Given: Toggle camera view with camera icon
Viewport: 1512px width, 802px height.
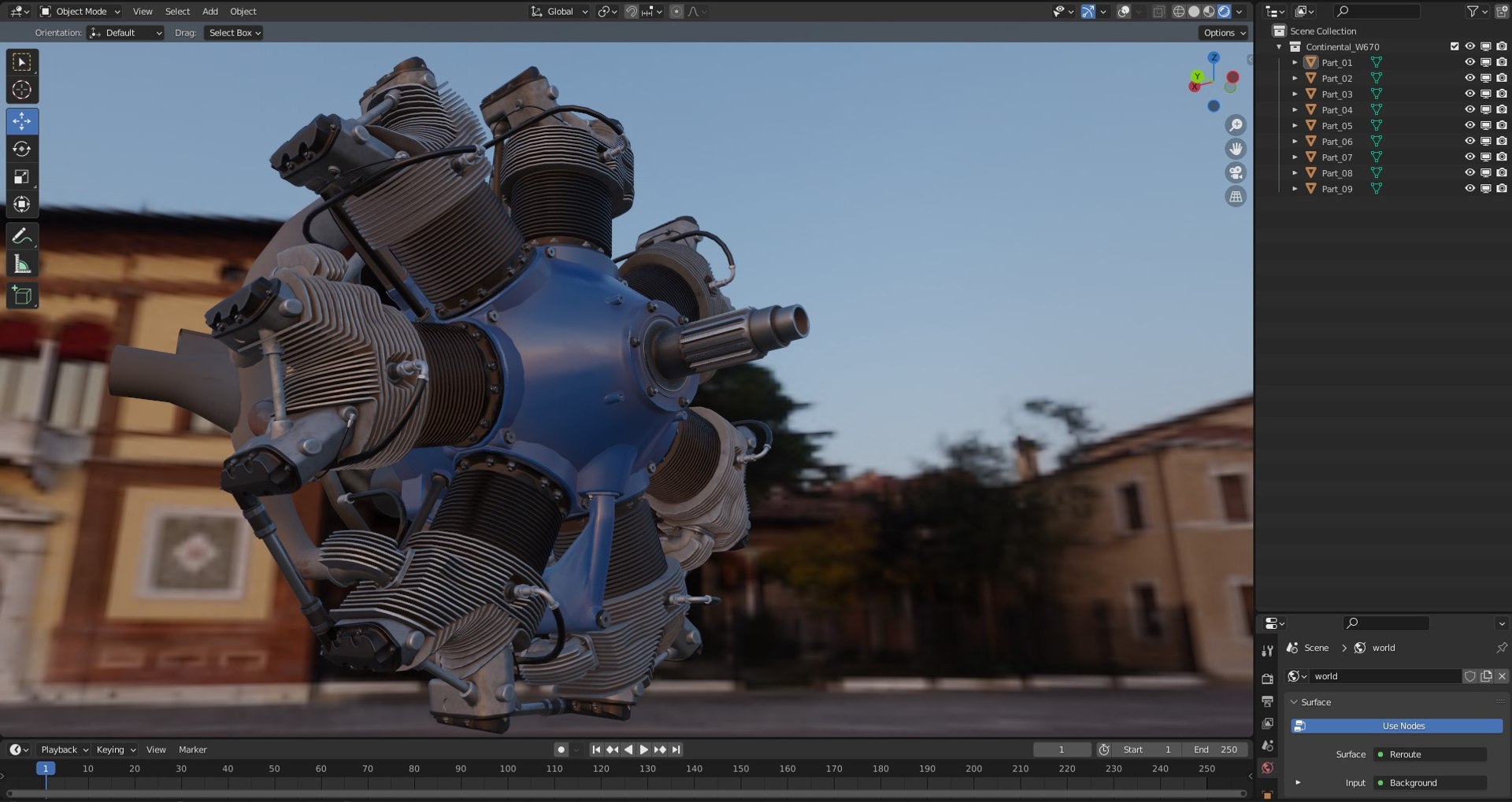Looking at the screenshot, I should 1236,173.
